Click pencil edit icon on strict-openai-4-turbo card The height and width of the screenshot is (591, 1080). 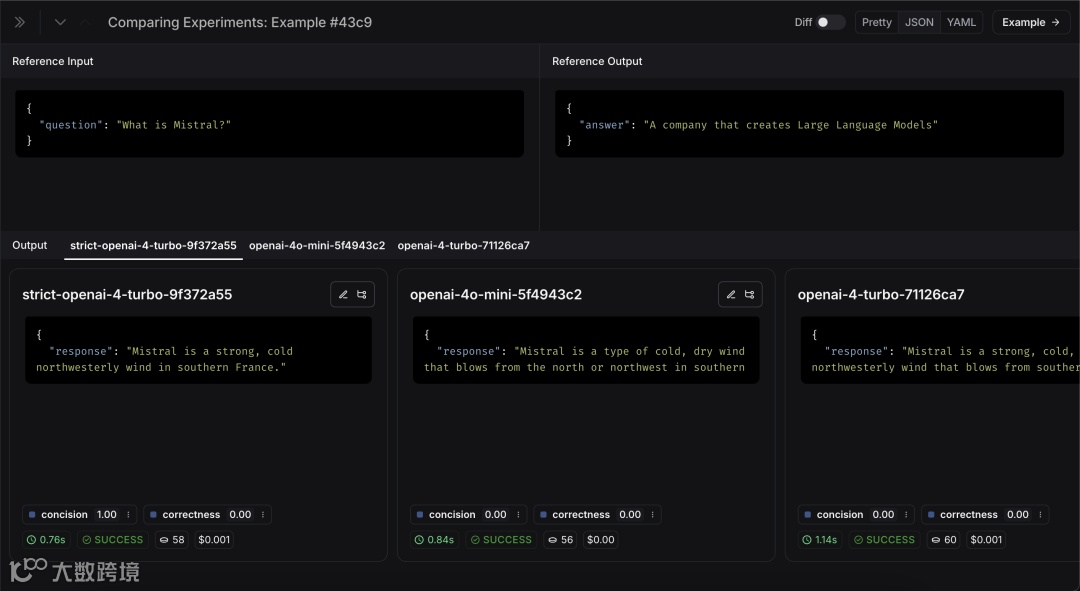(x=343, y=294)
